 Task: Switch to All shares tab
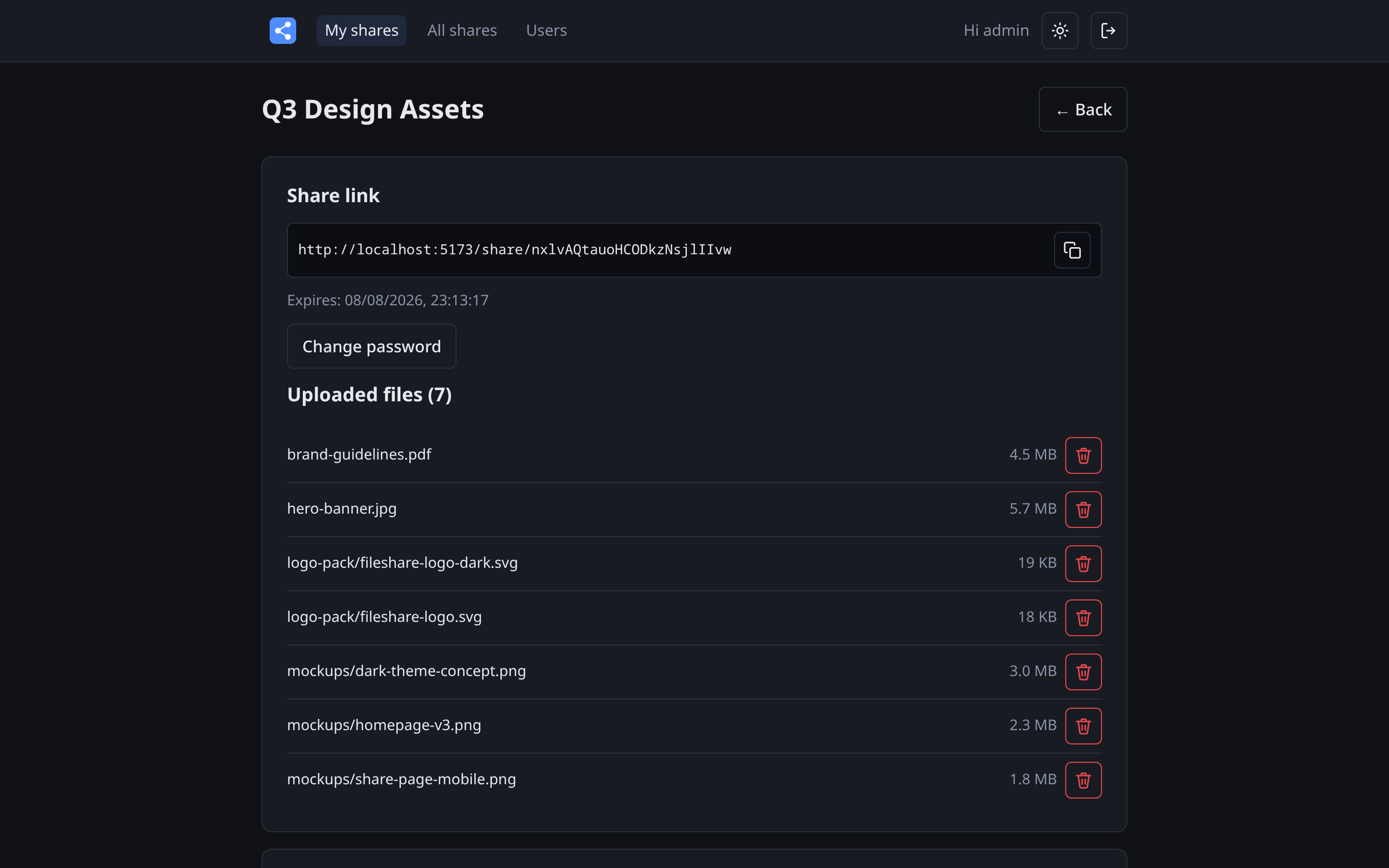462,31
